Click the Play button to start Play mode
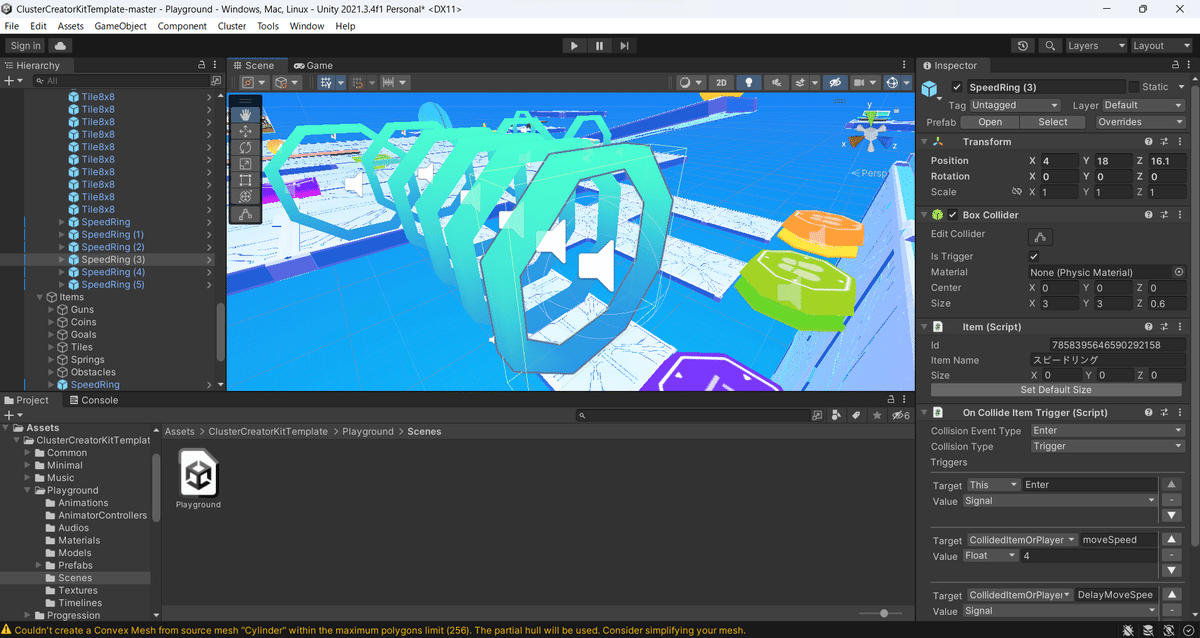1200x638 pixels. coord(573,45)
